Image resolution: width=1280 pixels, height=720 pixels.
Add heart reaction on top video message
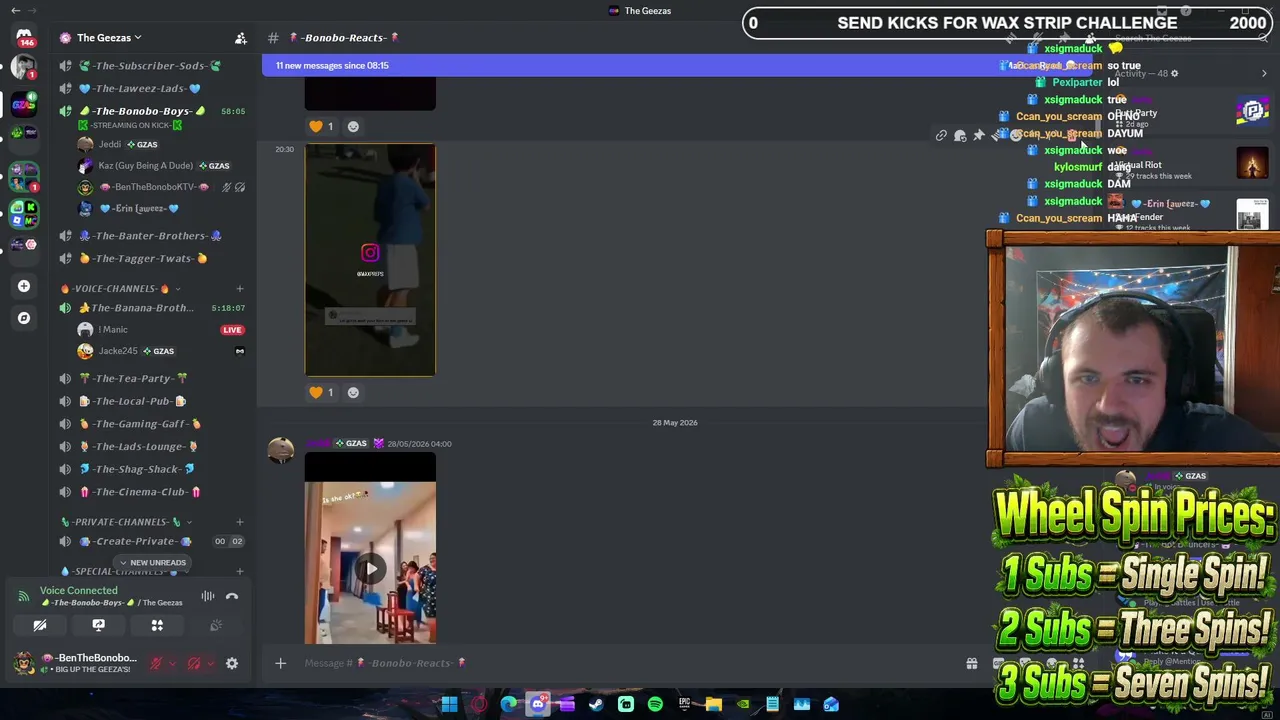pyautogui.click(x=321, y=126)
